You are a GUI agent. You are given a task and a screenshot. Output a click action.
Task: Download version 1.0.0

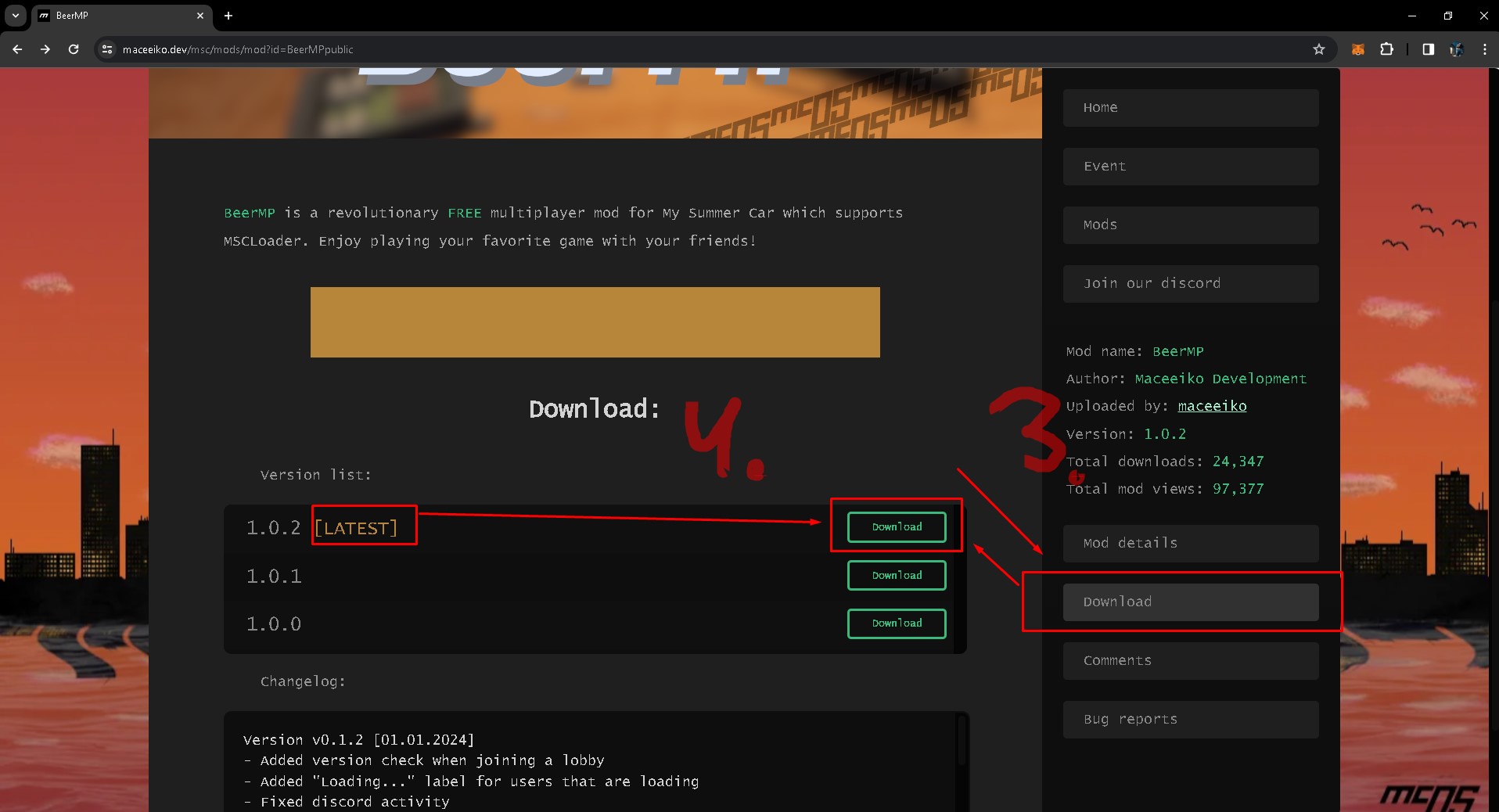pyautogui.click(x=897, y=623)
